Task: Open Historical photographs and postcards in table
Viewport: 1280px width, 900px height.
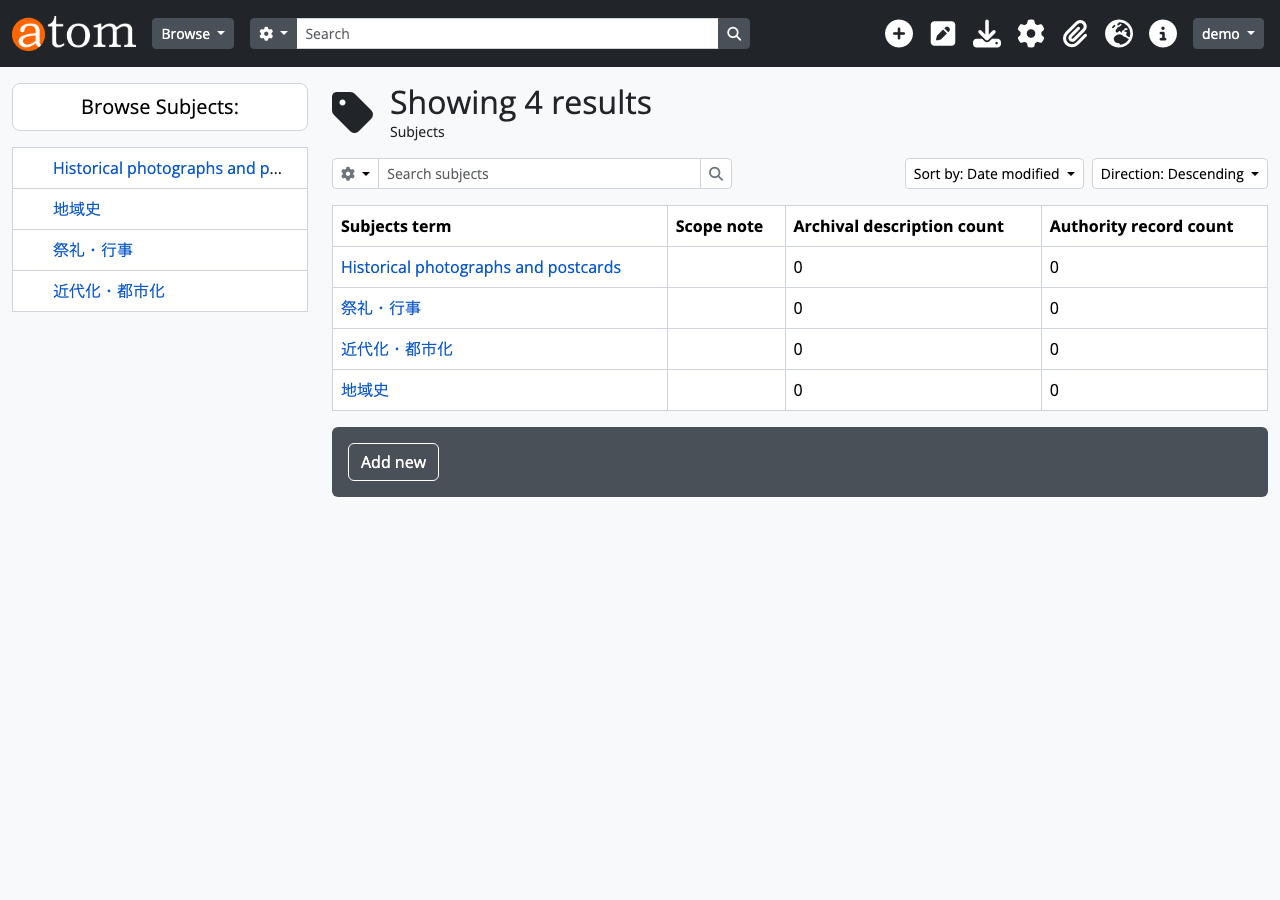Action: point(481,267)
